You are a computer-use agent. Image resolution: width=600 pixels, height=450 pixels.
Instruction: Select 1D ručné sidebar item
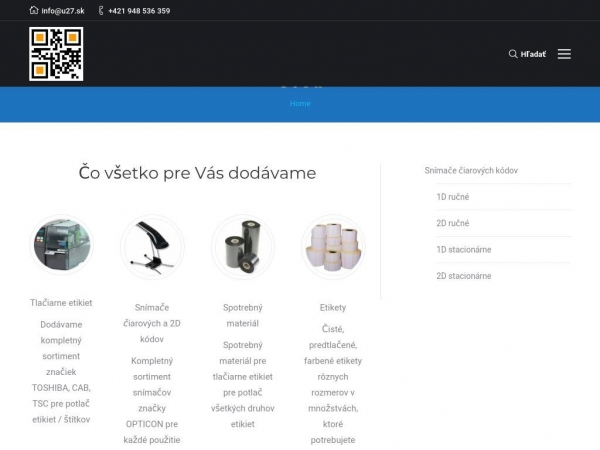(452, 197)
